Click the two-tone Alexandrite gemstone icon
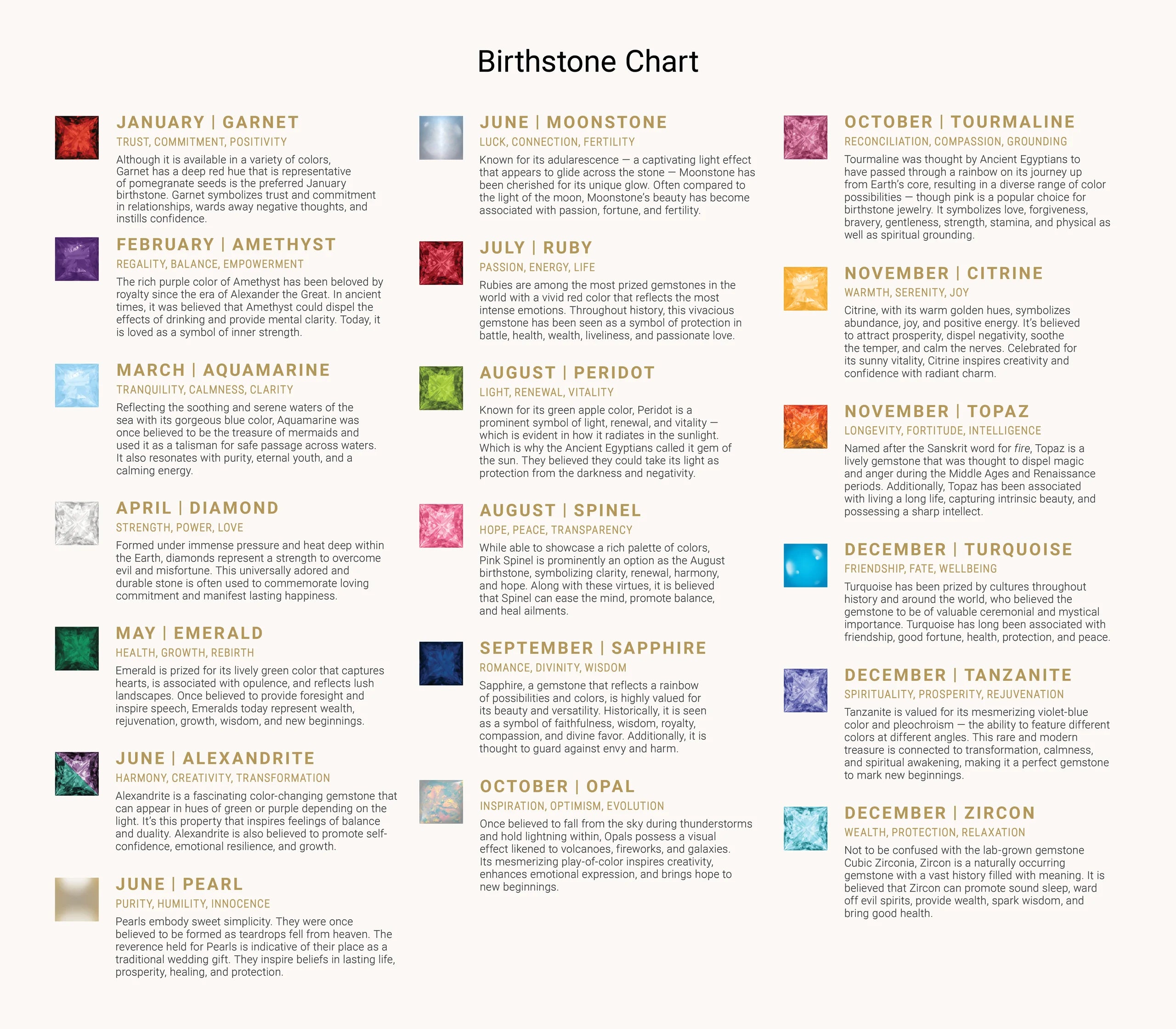1176x1029 pixels. [76, 774]
